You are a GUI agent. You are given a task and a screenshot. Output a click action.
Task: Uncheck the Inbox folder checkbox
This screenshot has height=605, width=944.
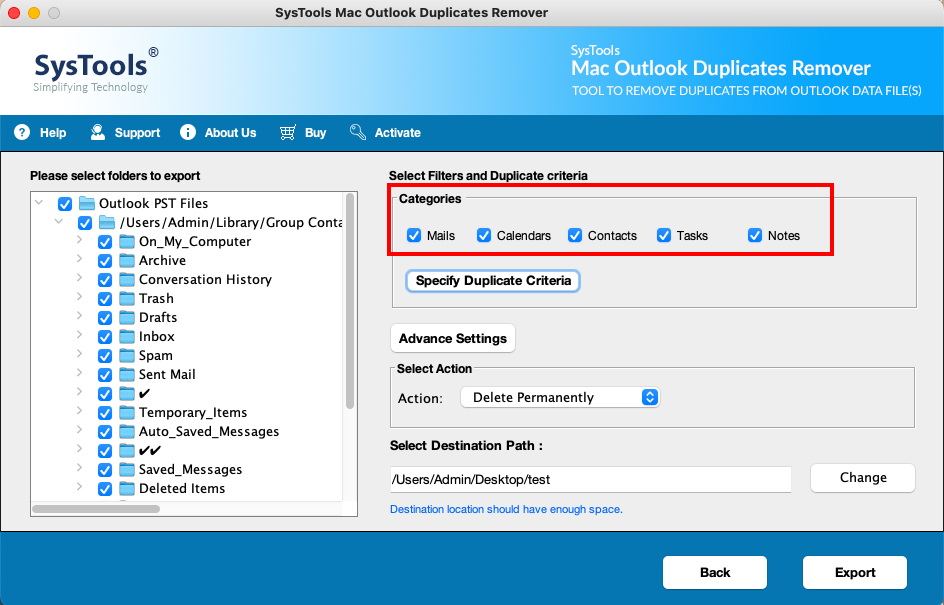click(105, 337)
